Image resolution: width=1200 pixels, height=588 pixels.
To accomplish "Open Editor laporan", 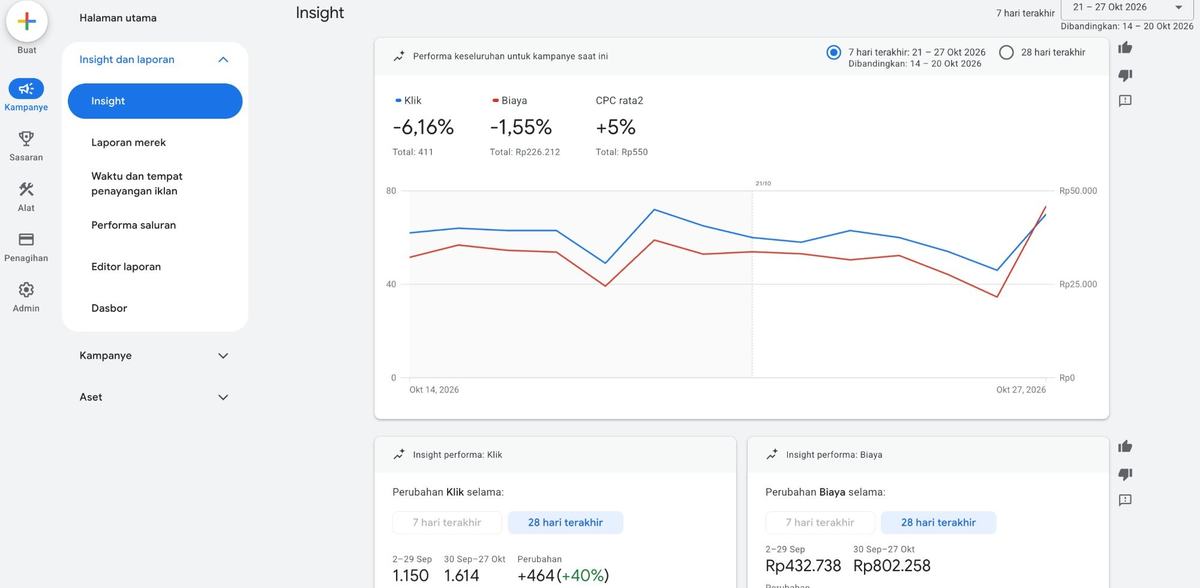I will [x=126, y=267].
